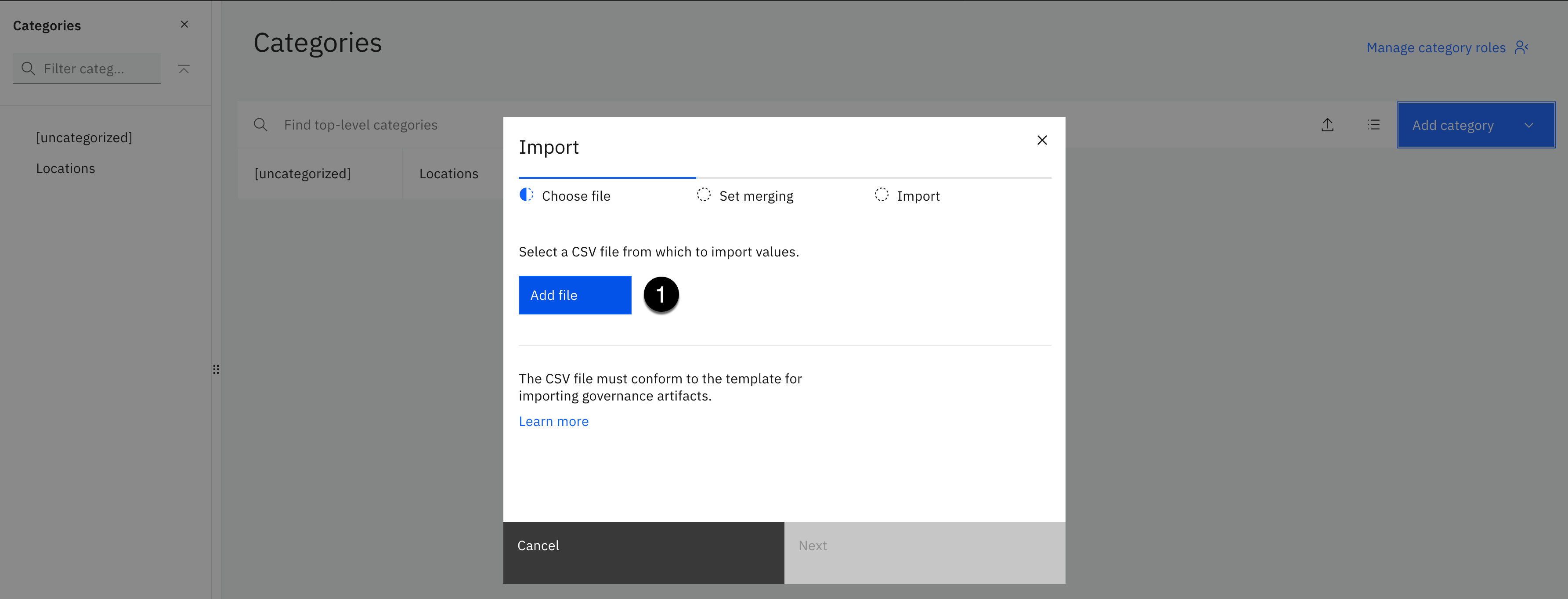Click the search magnifier in Find categories
Image resolution: width=1568 pixels, height=599 pixels.
260,125
